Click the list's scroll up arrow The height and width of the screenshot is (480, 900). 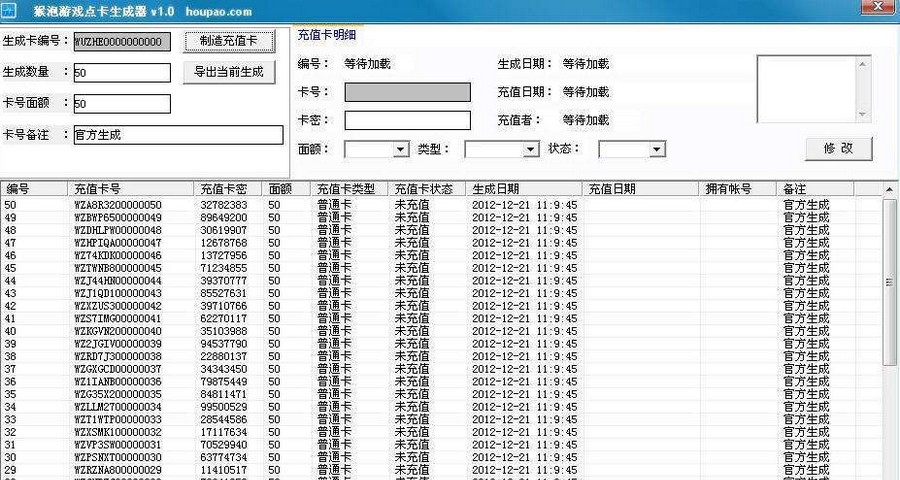[890, 189]
